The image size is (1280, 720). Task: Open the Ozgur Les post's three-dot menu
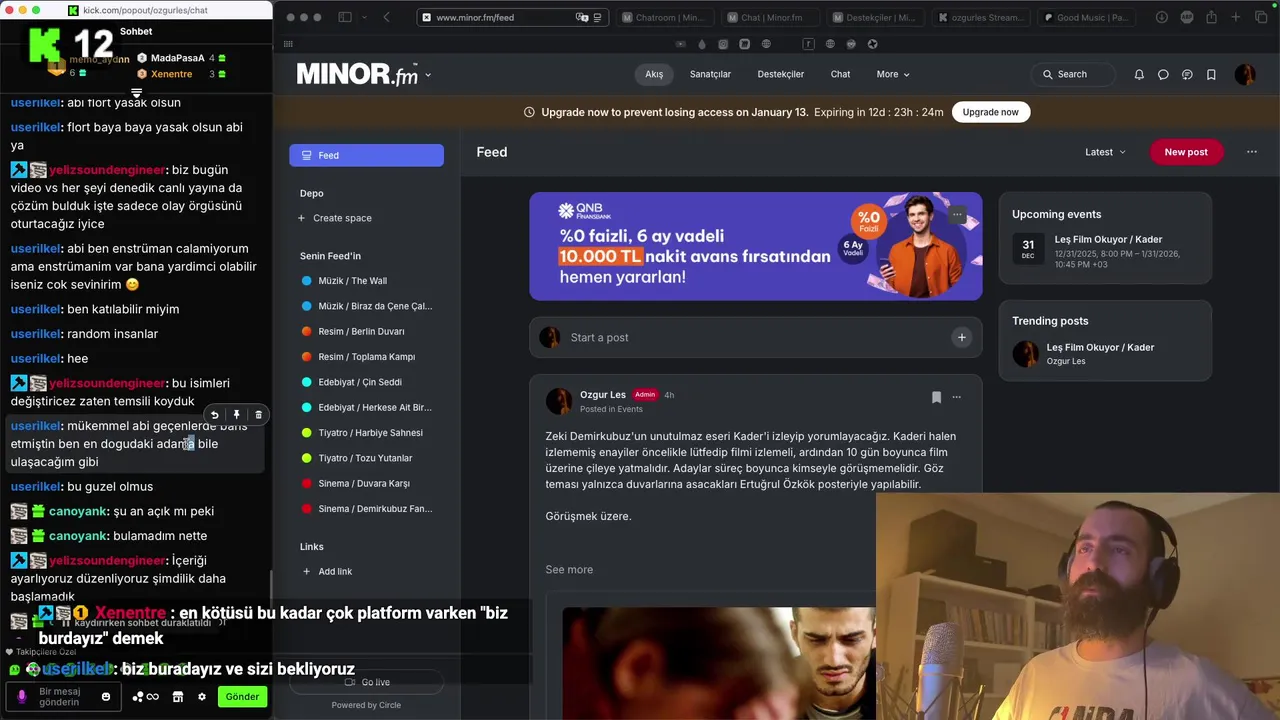click(x=956, y=397)
